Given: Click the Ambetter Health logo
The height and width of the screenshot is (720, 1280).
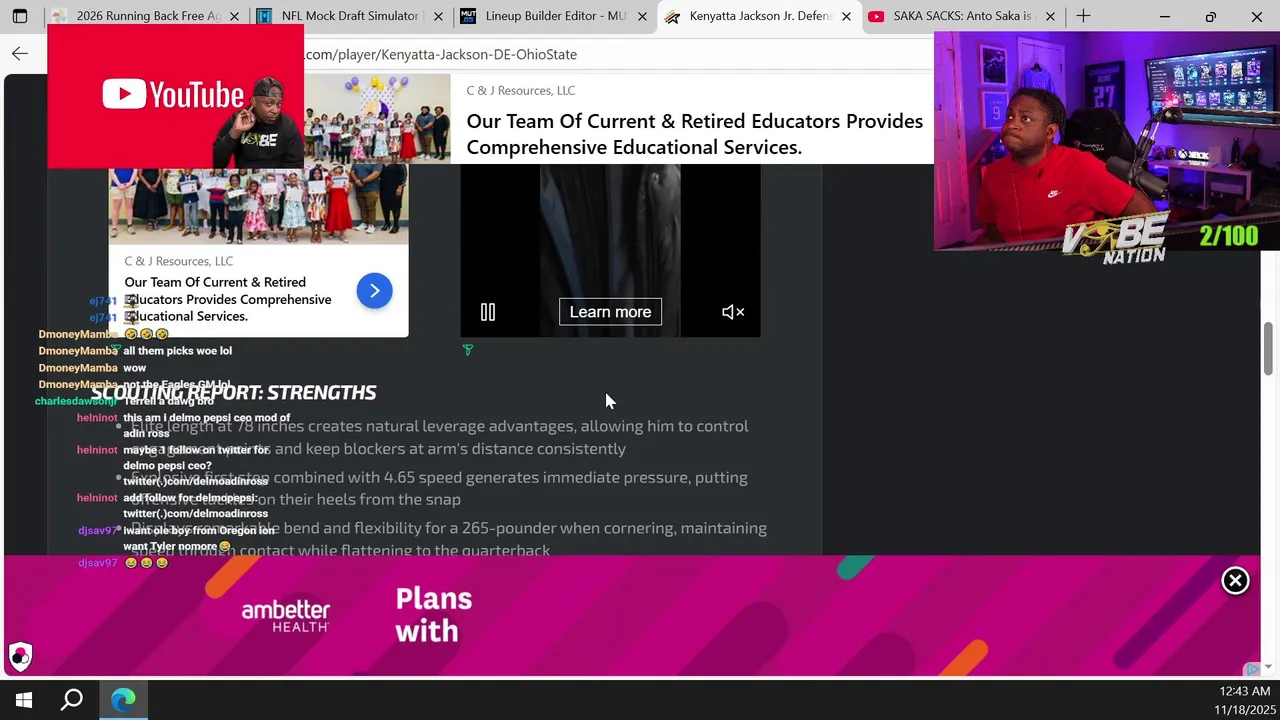Looking at the screenshot, I should (286, 615).
